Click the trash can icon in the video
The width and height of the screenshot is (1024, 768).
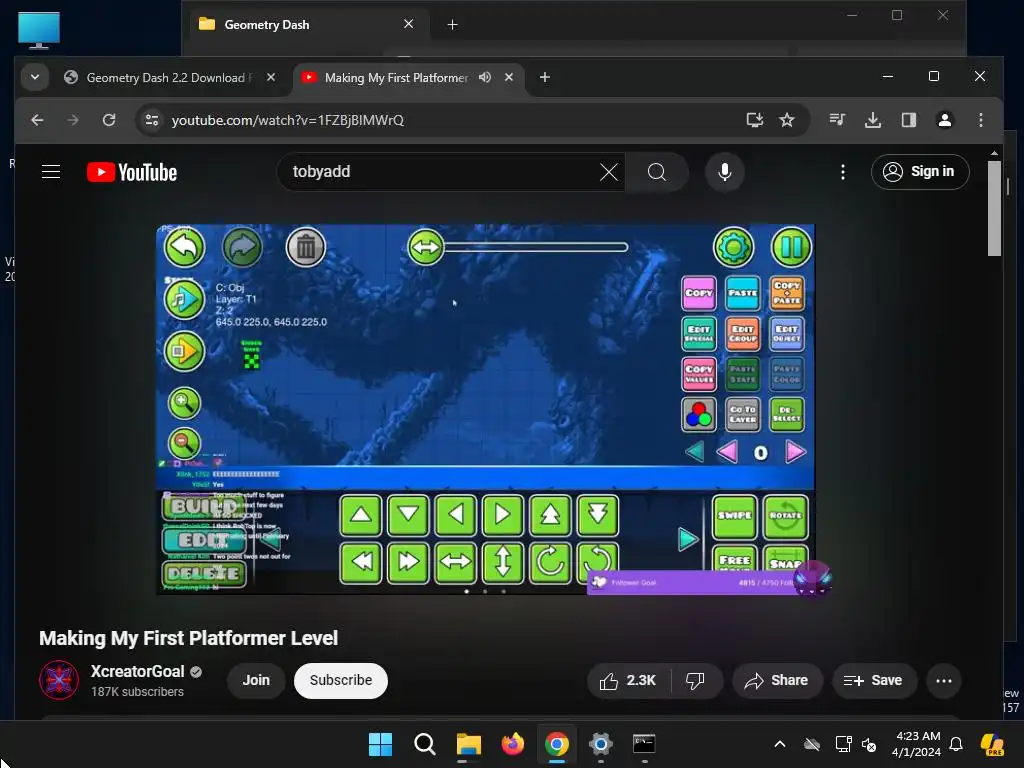pos(306,248)
